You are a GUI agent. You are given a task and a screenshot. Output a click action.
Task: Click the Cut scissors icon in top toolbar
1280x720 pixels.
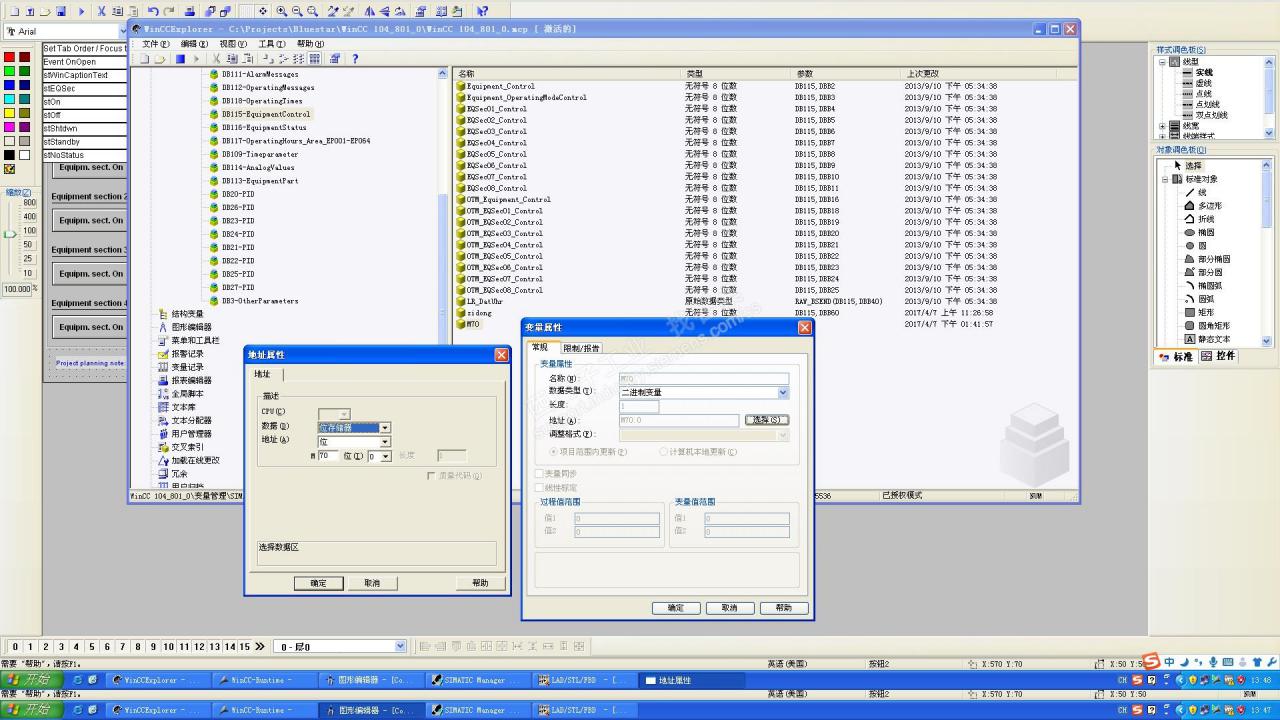click(x=102, y=11)
